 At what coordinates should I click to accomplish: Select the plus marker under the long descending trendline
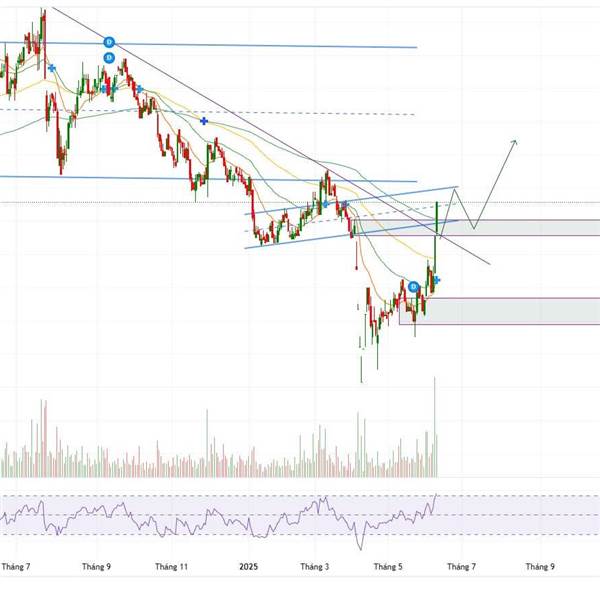click(x=204, y=121)
